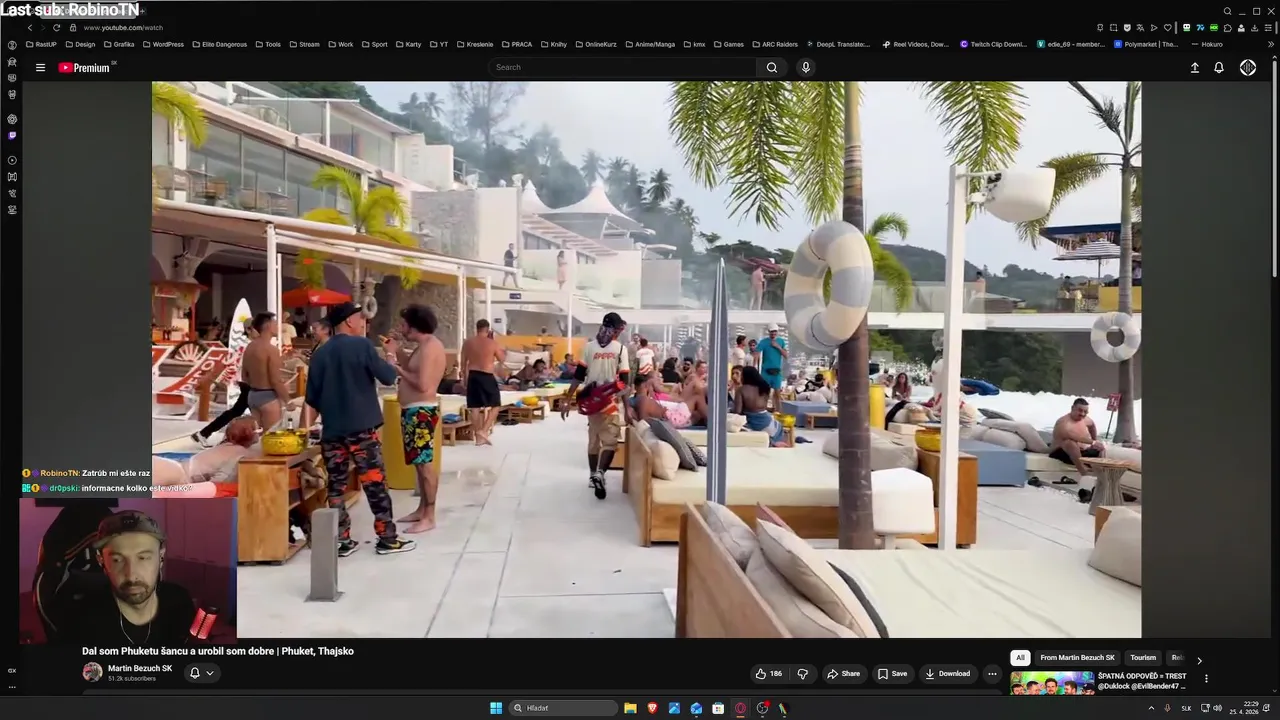Open browser extensions puzzle icon

(x=1227, y=28)
